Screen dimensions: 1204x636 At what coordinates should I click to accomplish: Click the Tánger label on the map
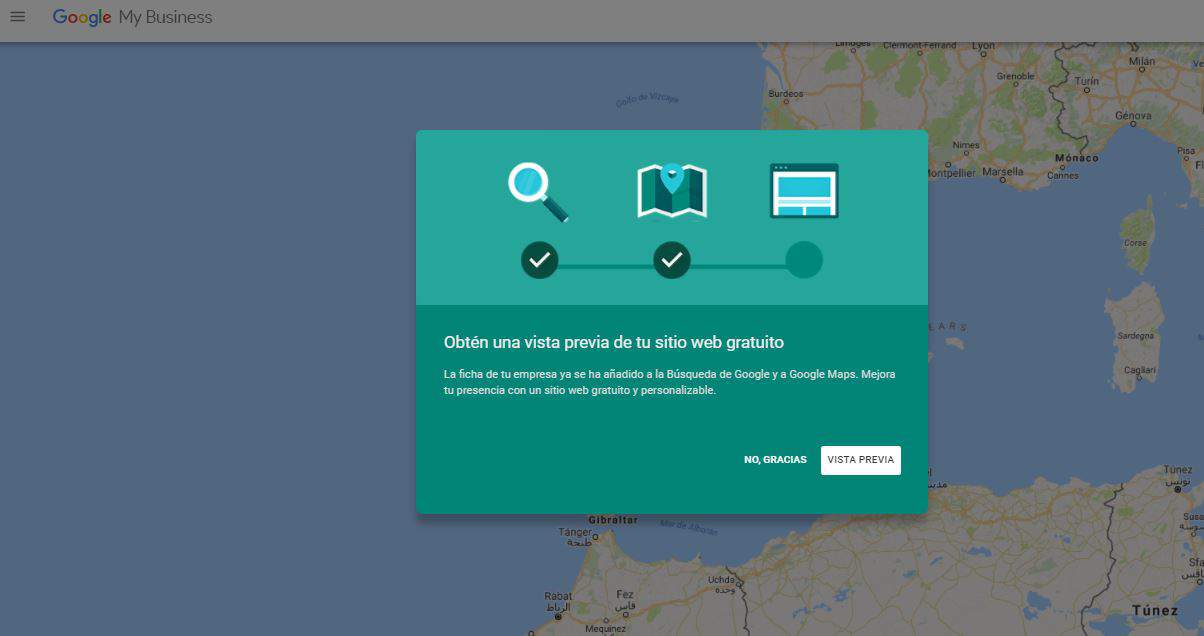pyautogui.click(x=575, y=532)
